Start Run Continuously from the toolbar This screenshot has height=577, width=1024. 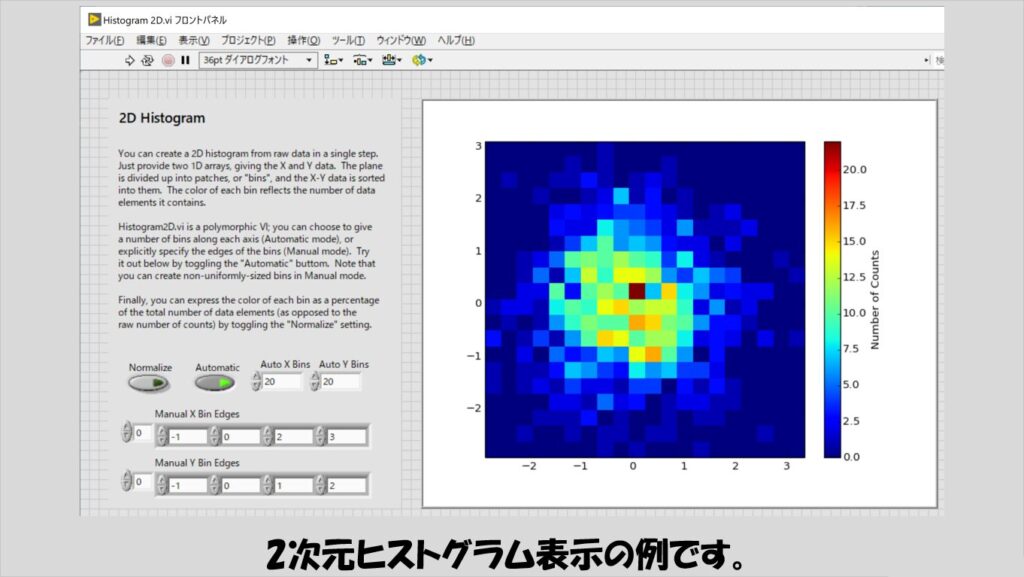147,60
